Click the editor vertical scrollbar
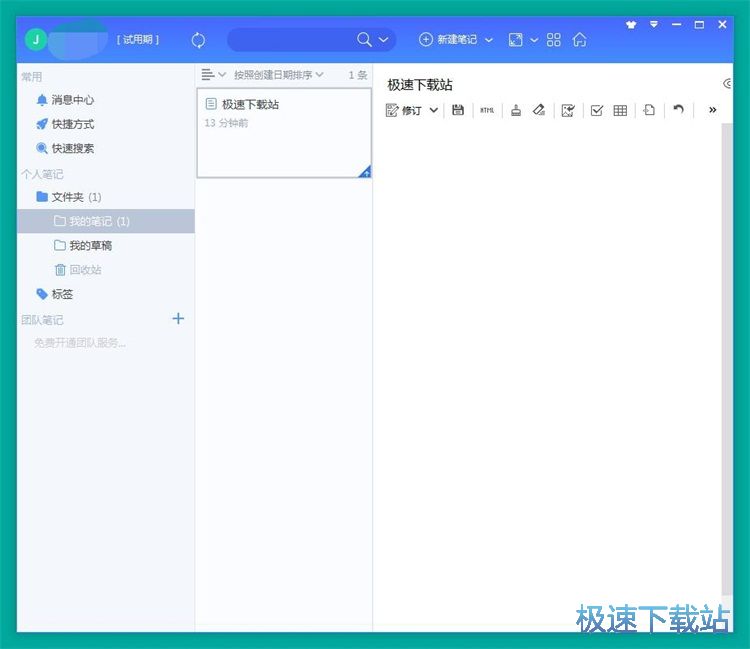Viewport: 750px width, 649px height. pyautogui.click(x=727, y=359)
